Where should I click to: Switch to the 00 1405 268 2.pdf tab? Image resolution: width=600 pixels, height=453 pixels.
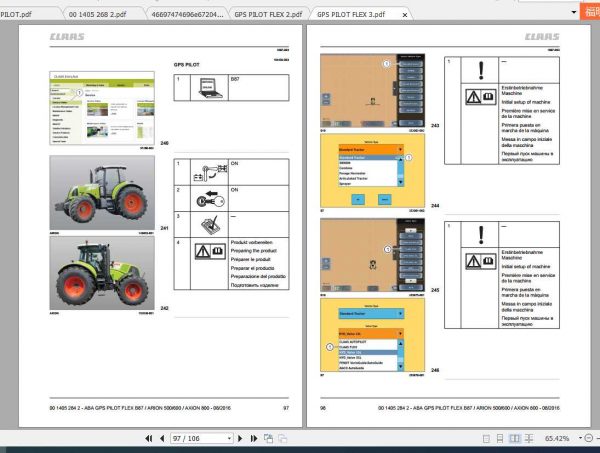[x=97, y=15]
